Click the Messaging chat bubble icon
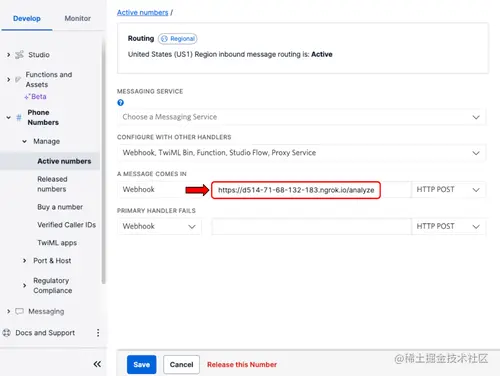The height and width of the screenshot is (376, 500). pyautogui.click(x=19, y=311)
